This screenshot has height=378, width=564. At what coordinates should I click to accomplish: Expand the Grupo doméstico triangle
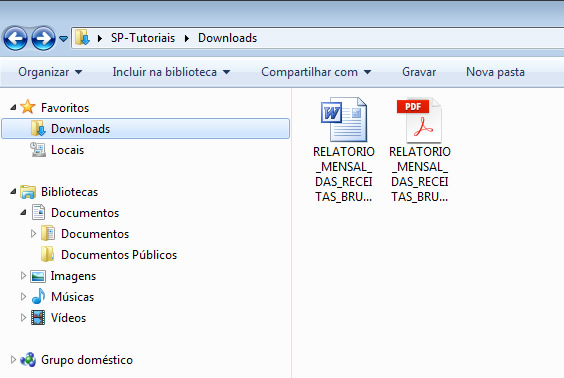[x=13, y=359]
